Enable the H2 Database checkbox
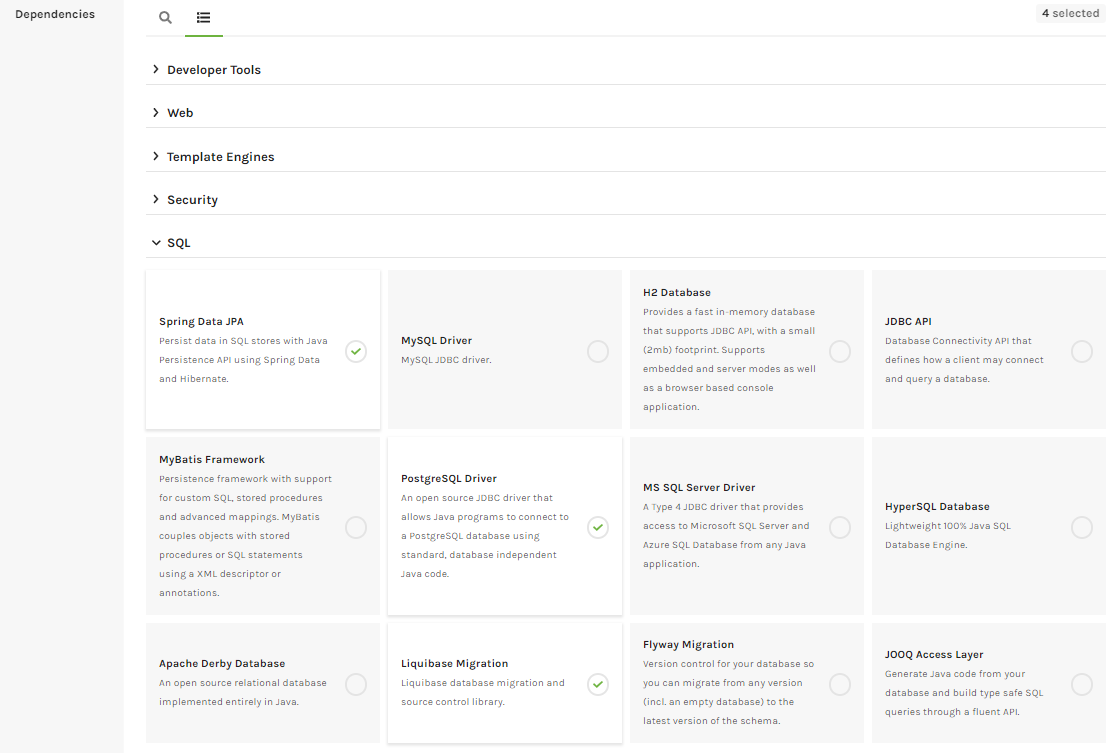 point(840,351)
